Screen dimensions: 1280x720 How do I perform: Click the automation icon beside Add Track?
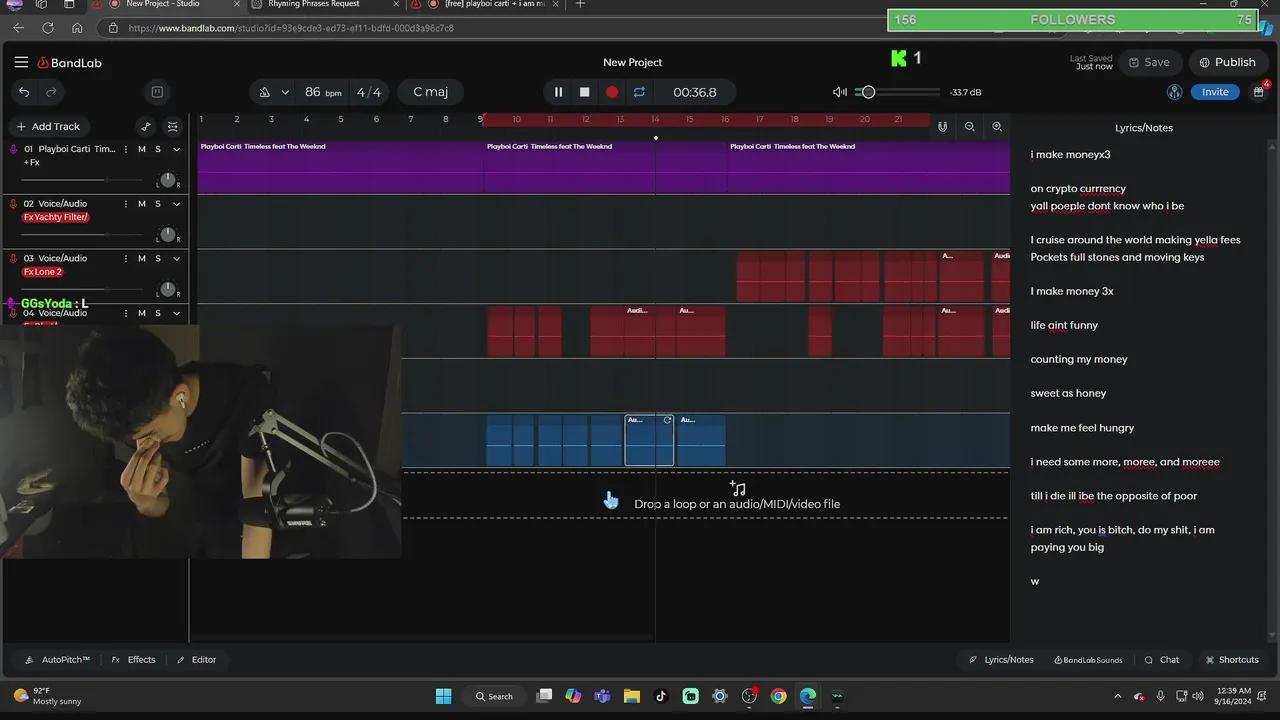146,127
